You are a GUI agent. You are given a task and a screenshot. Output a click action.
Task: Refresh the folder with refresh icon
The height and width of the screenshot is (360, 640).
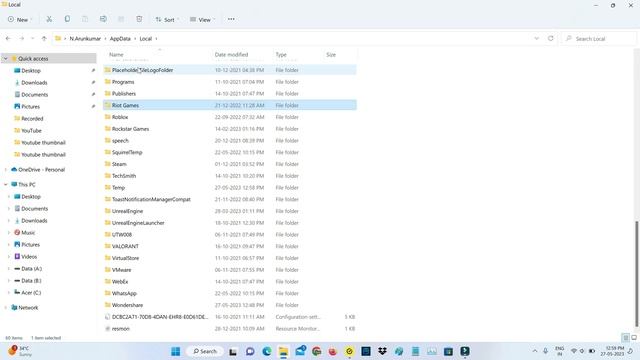(x=551, y=38)
